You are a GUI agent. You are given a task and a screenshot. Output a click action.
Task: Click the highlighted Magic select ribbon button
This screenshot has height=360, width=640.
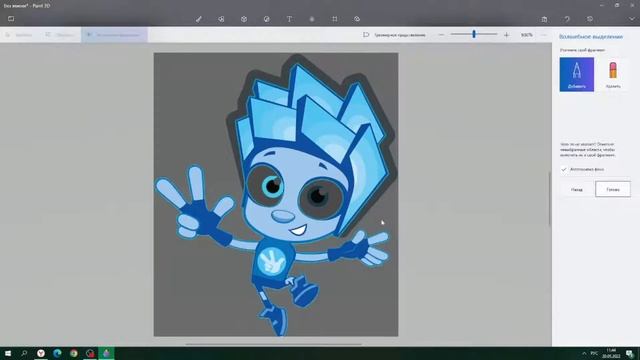pos(114,35)
